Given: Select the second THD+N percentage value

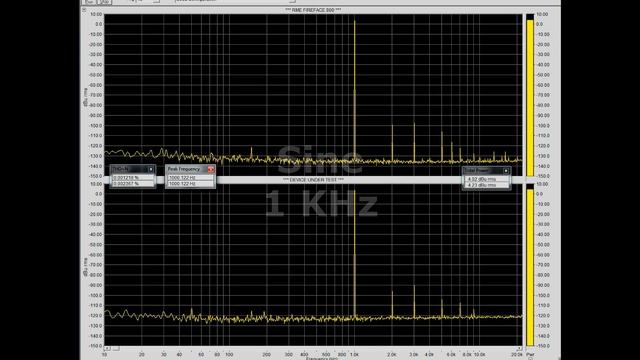Looking at the screenshot, I should click(133, 184).
